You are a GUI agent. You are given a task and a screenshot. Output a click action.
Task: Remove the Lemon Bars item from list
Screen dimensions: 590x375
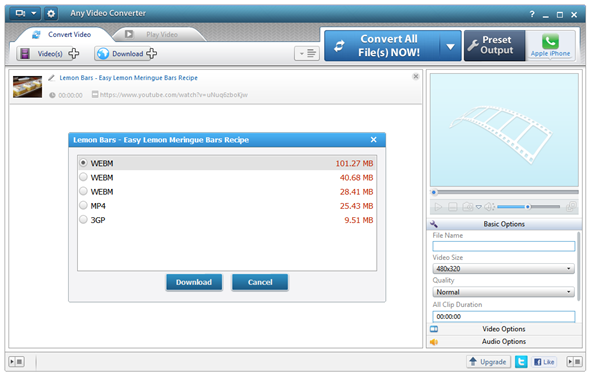(415, 76)
